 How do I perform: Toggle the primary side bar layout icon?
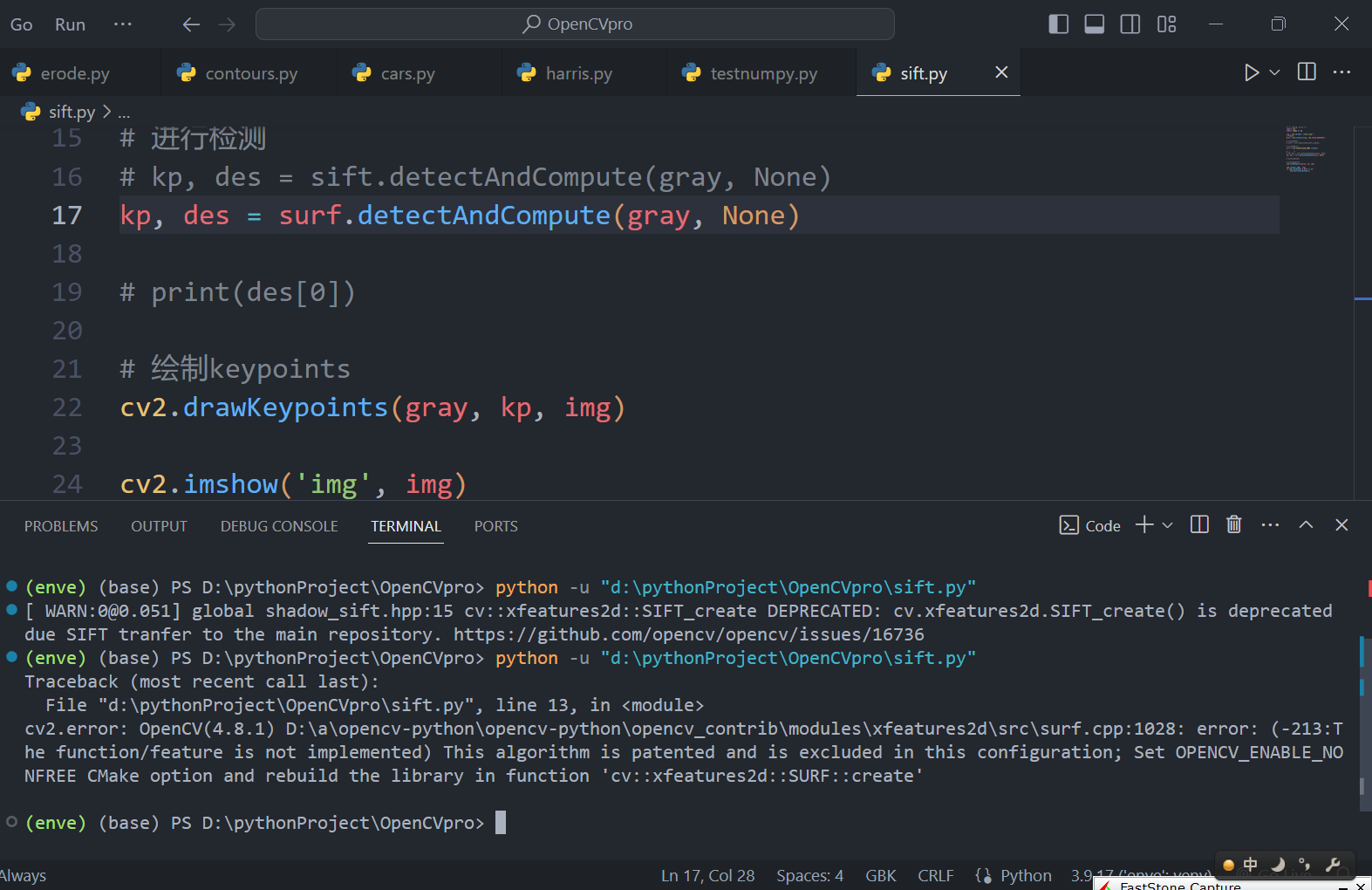tap(1058, 24)
